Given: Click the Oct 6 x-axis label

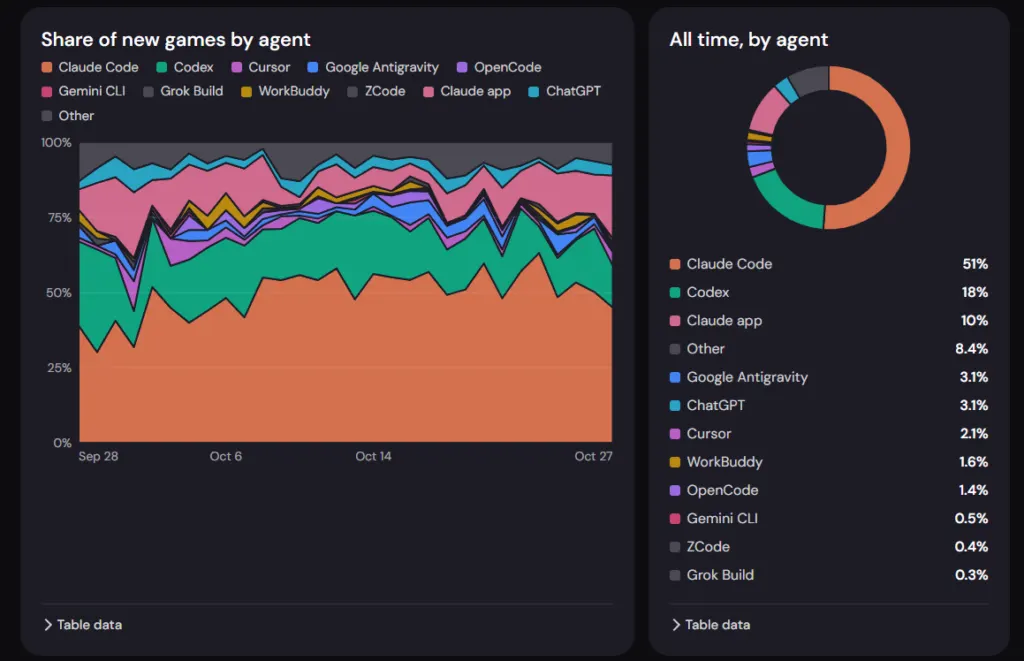Looking at the screenshot, I should coord(226,457).
